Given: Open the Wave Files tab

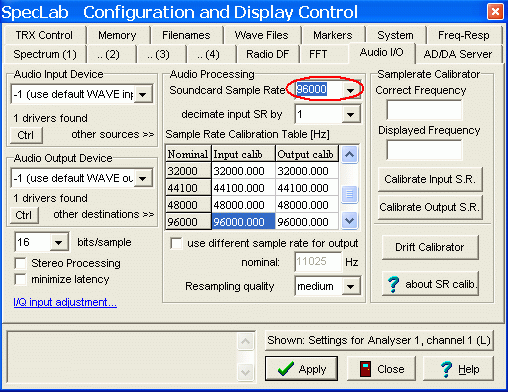Looking at the screenshot, I should (x=261, y=35).
